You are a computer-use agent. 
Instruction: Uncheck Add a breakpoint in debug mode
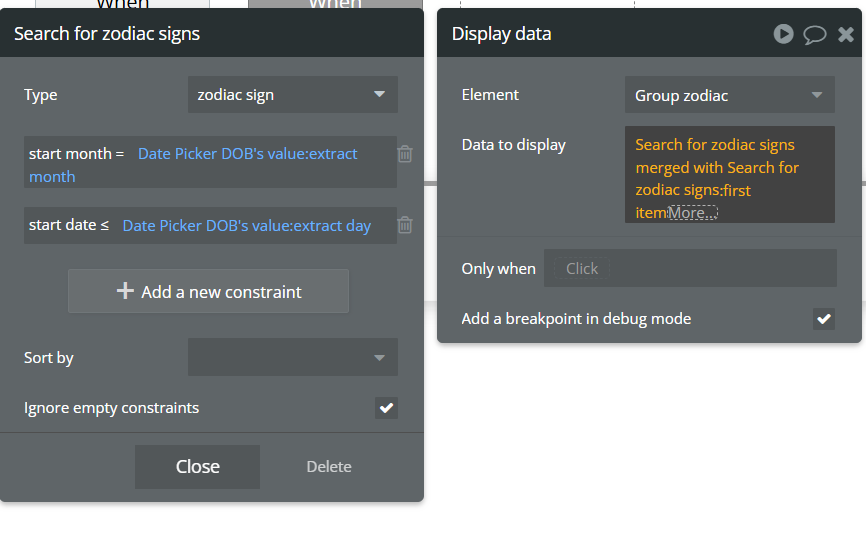point(823,319)
